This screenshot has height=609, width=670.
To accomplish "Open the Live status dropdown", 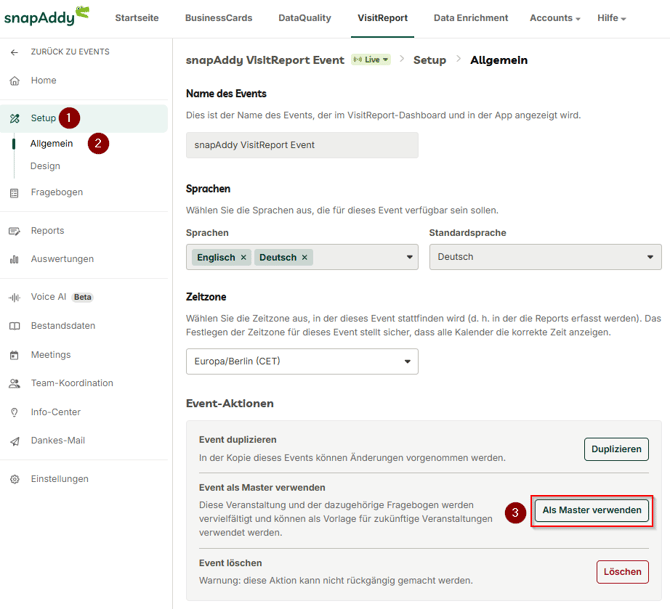I will click(x=371, y=59).
